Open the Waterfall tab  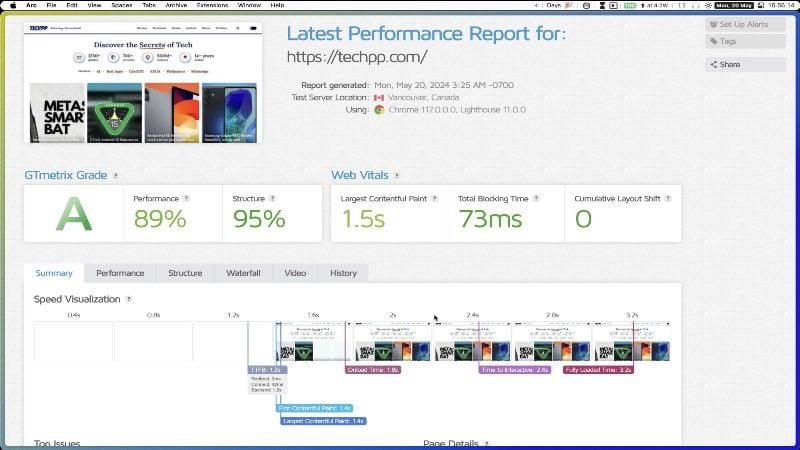coord(243,273)
